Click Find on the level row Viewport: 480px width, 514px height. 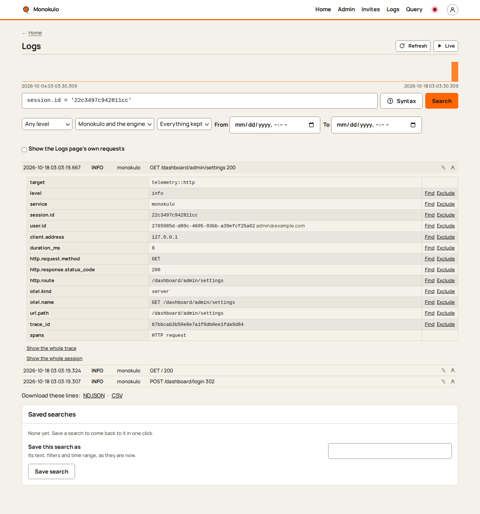[x=429, y=193]
